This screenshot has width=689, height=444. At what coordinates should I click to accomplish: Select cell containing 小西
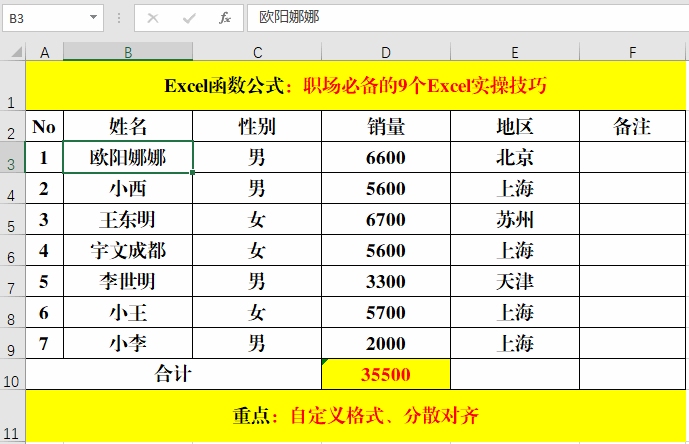128,188
